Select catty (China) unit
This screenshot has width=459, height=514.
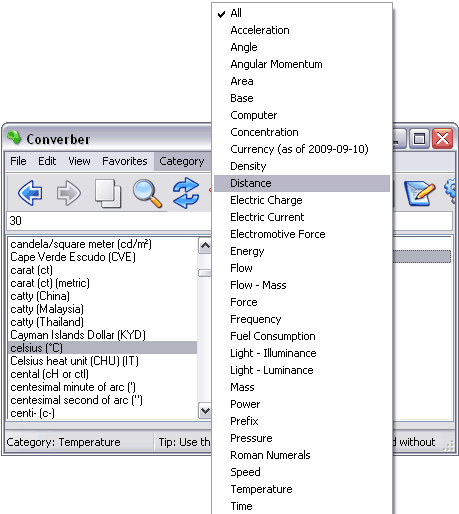pos(102,296)
